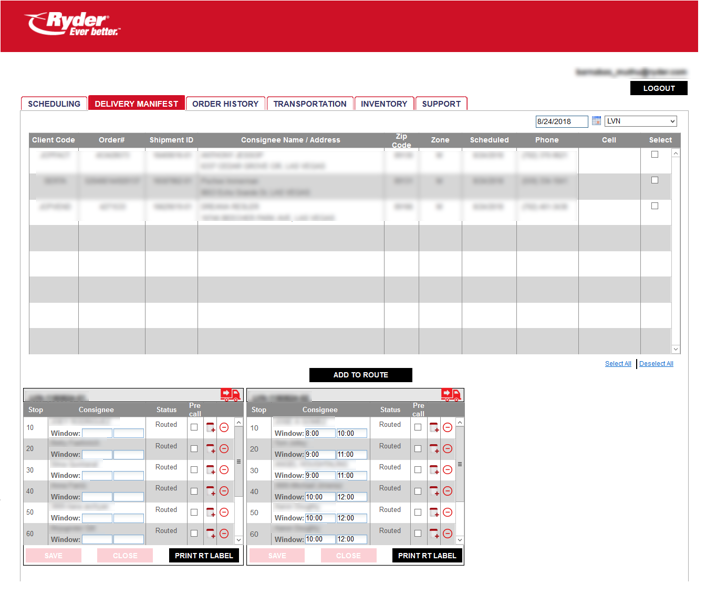Remove stop 20 from left route
The width and height of the screenshot is (706, 594).
pos(224,449)
